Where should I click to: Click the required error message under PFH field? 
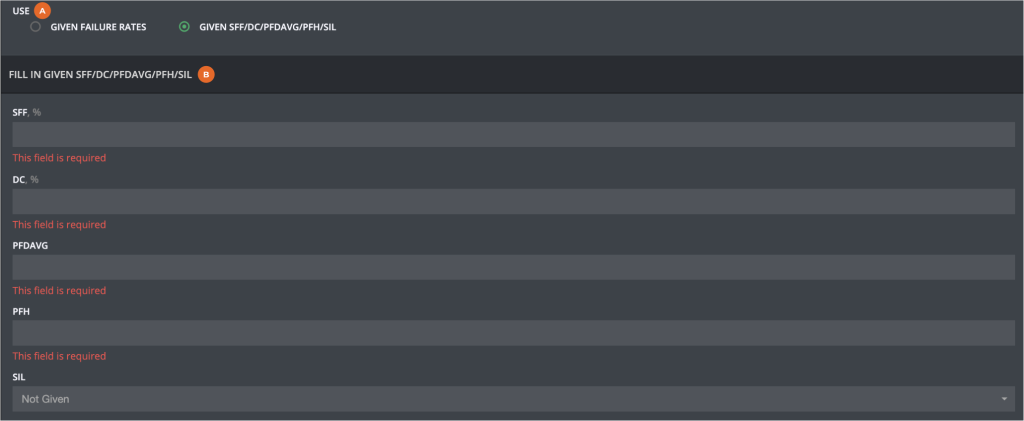(x=59, y=356)
